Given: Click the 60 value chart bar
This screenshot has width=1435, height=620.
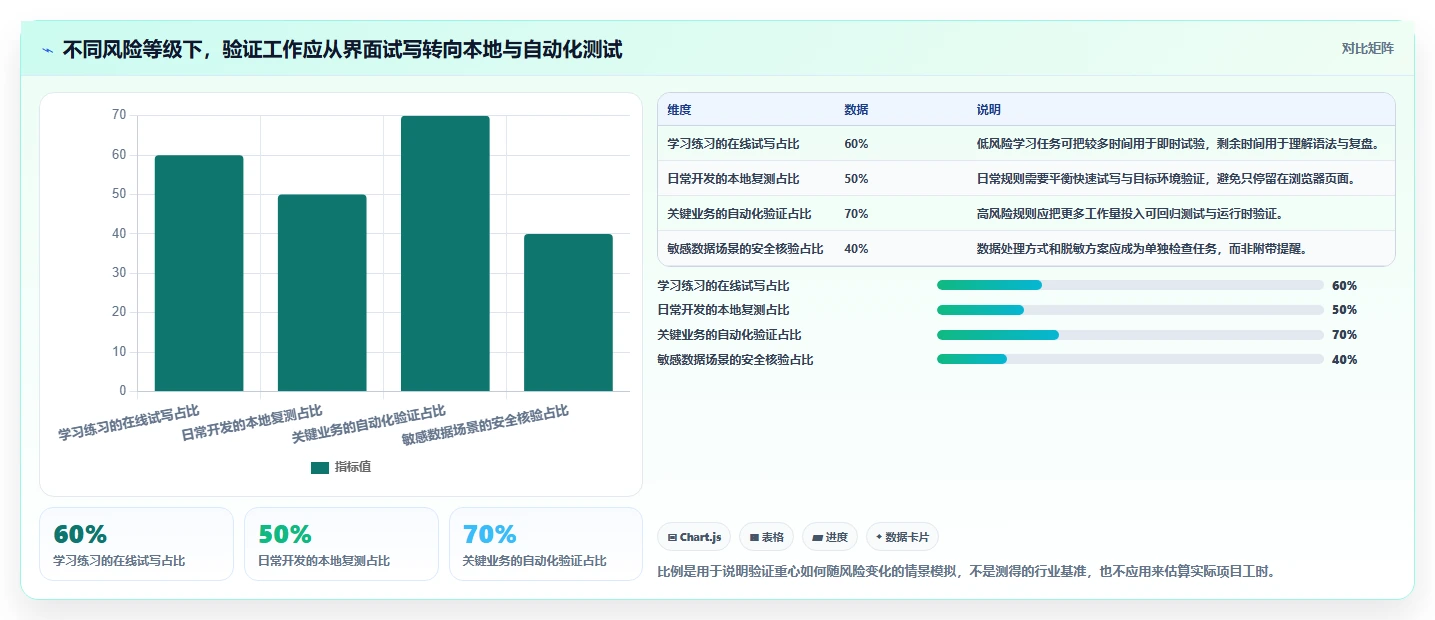Looking at the screenshot, I should pos(199,273).
